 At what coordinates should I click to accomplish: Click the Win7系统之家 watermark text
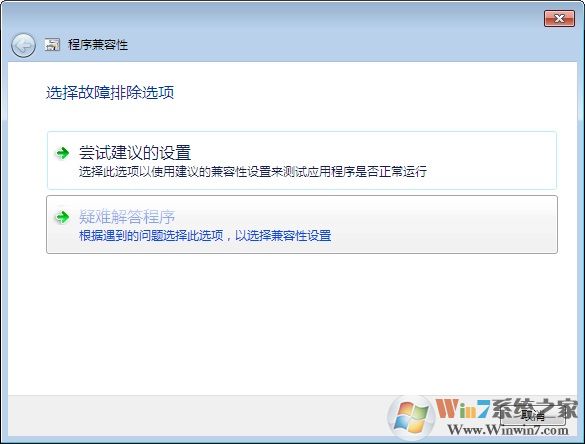(507, 408)
